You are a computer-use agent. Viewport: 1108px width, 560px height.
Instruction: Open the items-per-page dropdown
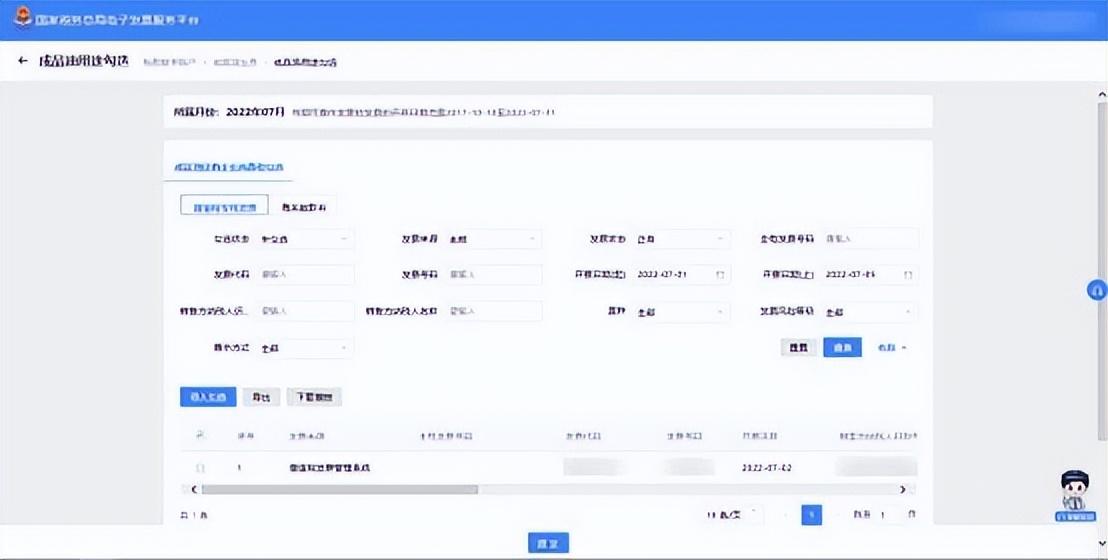(x=733, y=515)
